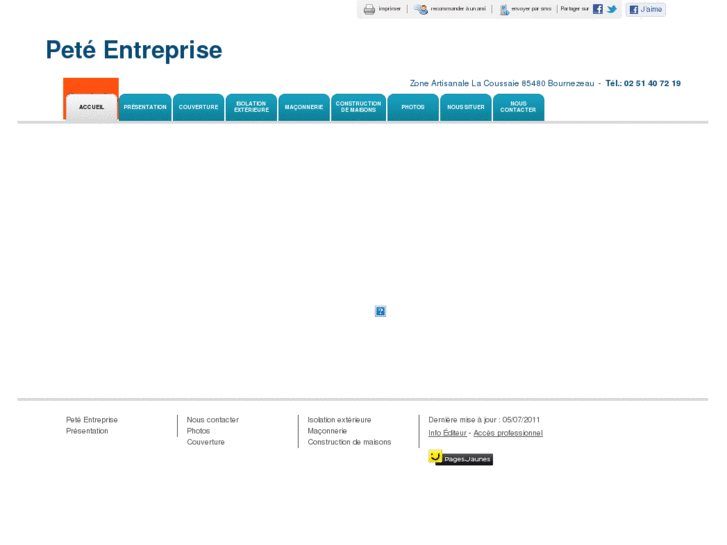727x545 pixels.
Task: Open the Accueil tab
Action: pos(91,107)
